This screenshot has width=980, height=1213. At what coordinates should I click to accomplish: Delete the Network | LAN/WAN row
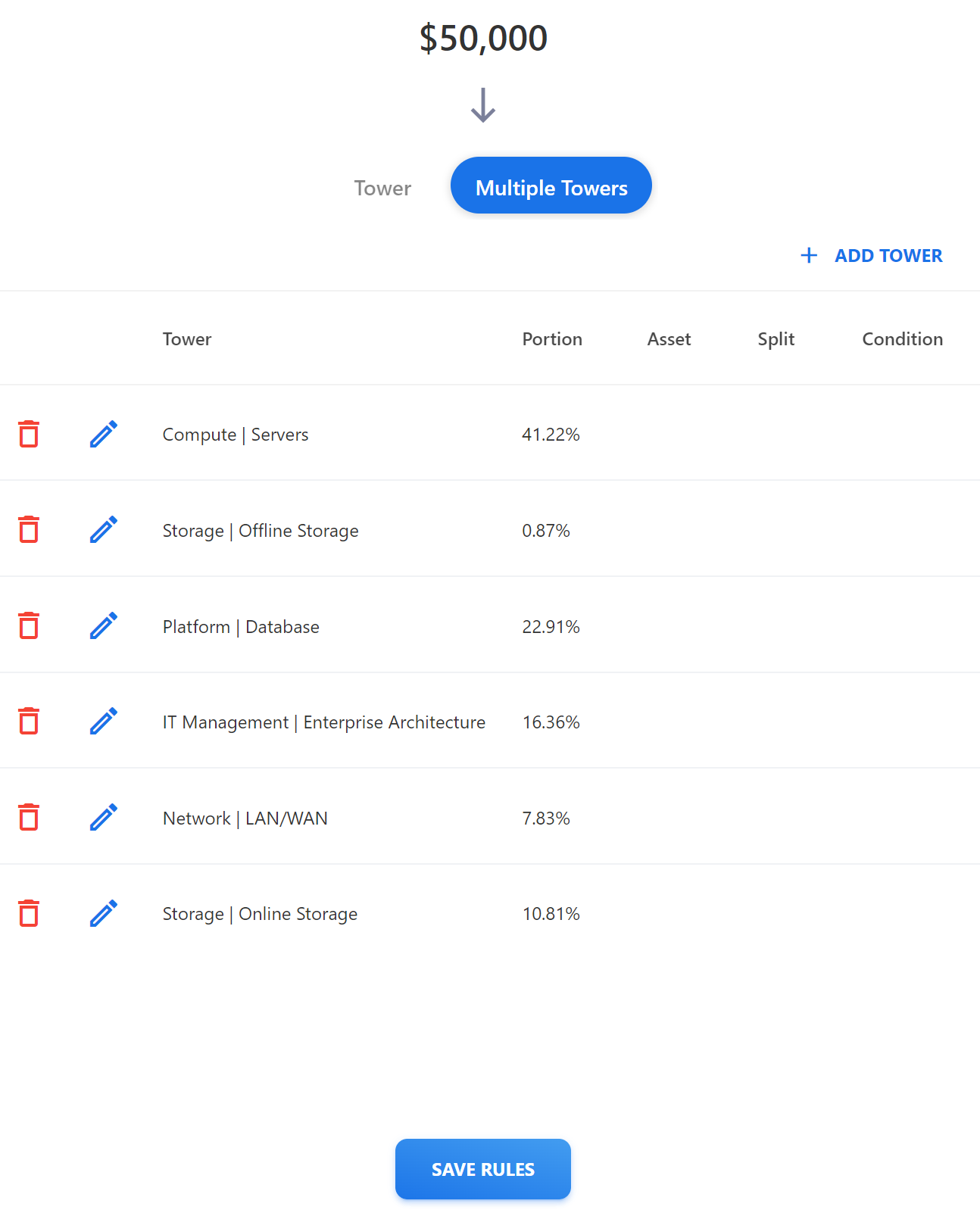(29, 818)
